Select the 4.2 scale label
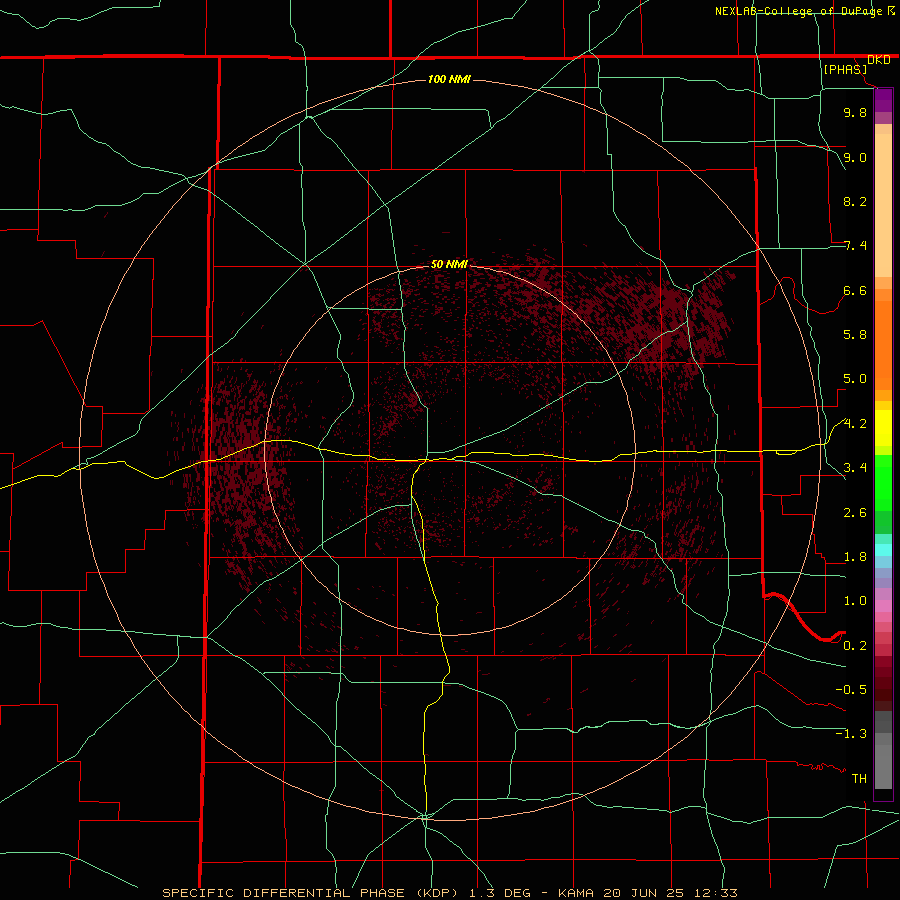 855,424
